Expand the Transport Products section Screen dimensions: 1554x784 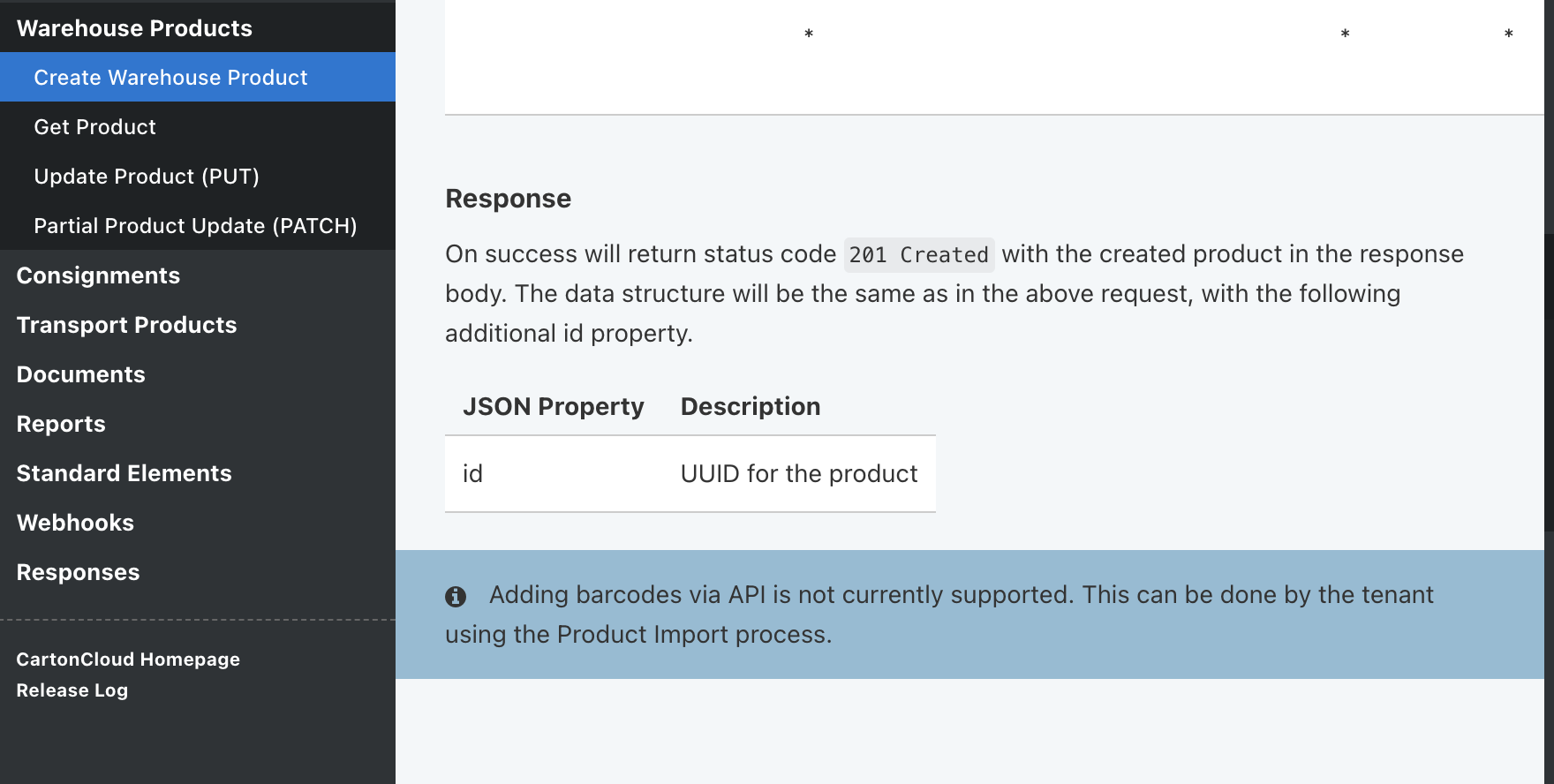(x=126, y=325)
